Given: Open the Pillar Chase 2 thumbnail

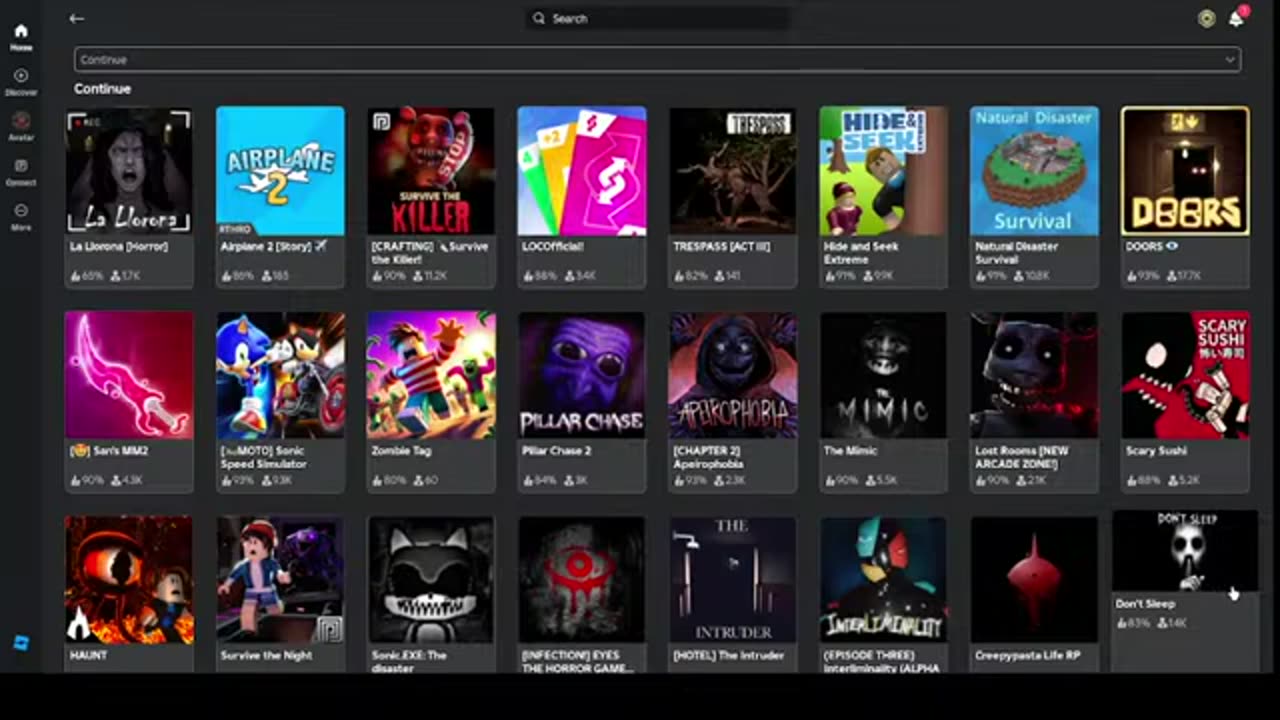Looking at the screenshot, I should pos(582,375).
